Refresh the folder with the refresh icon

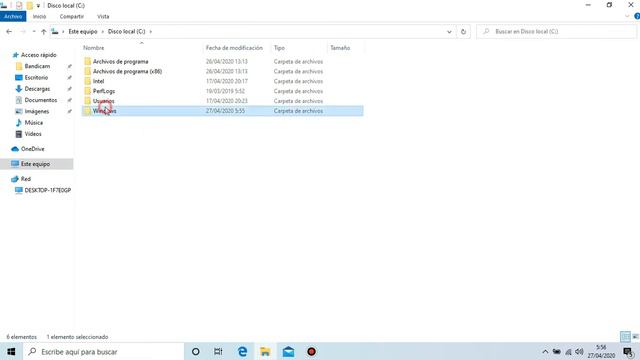click(463, 31)
